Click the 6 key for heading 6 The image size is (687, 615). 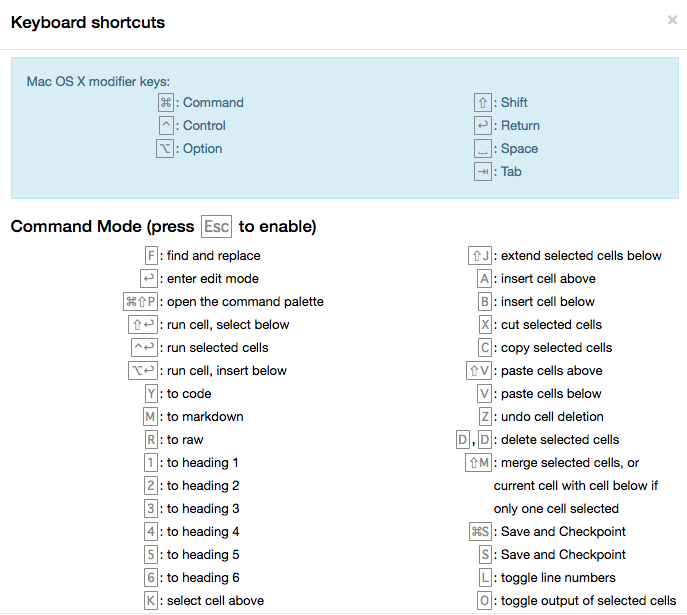click(x=151, y=577)
